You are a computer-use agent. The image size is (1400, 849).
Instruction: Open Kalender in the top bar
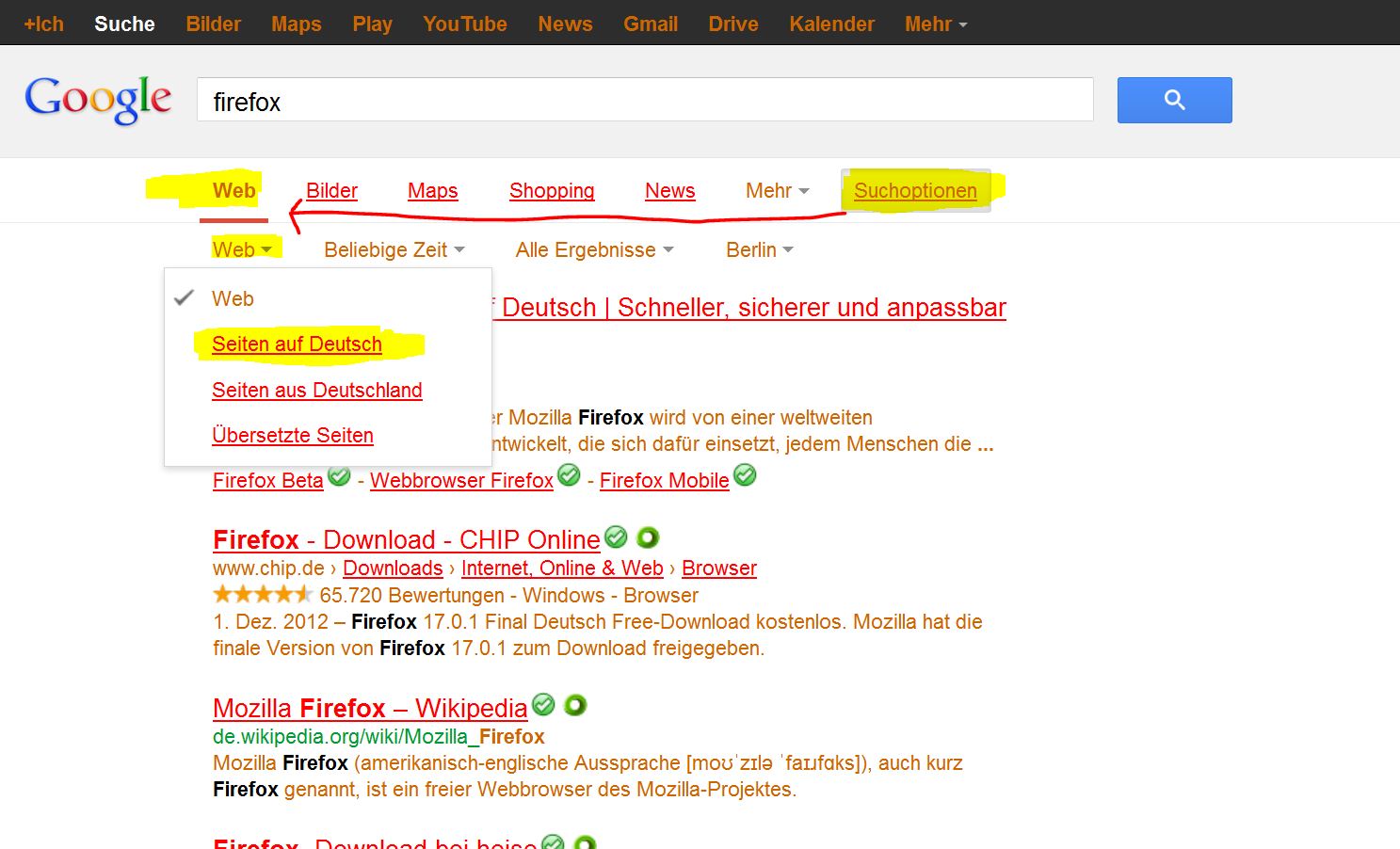832,24
